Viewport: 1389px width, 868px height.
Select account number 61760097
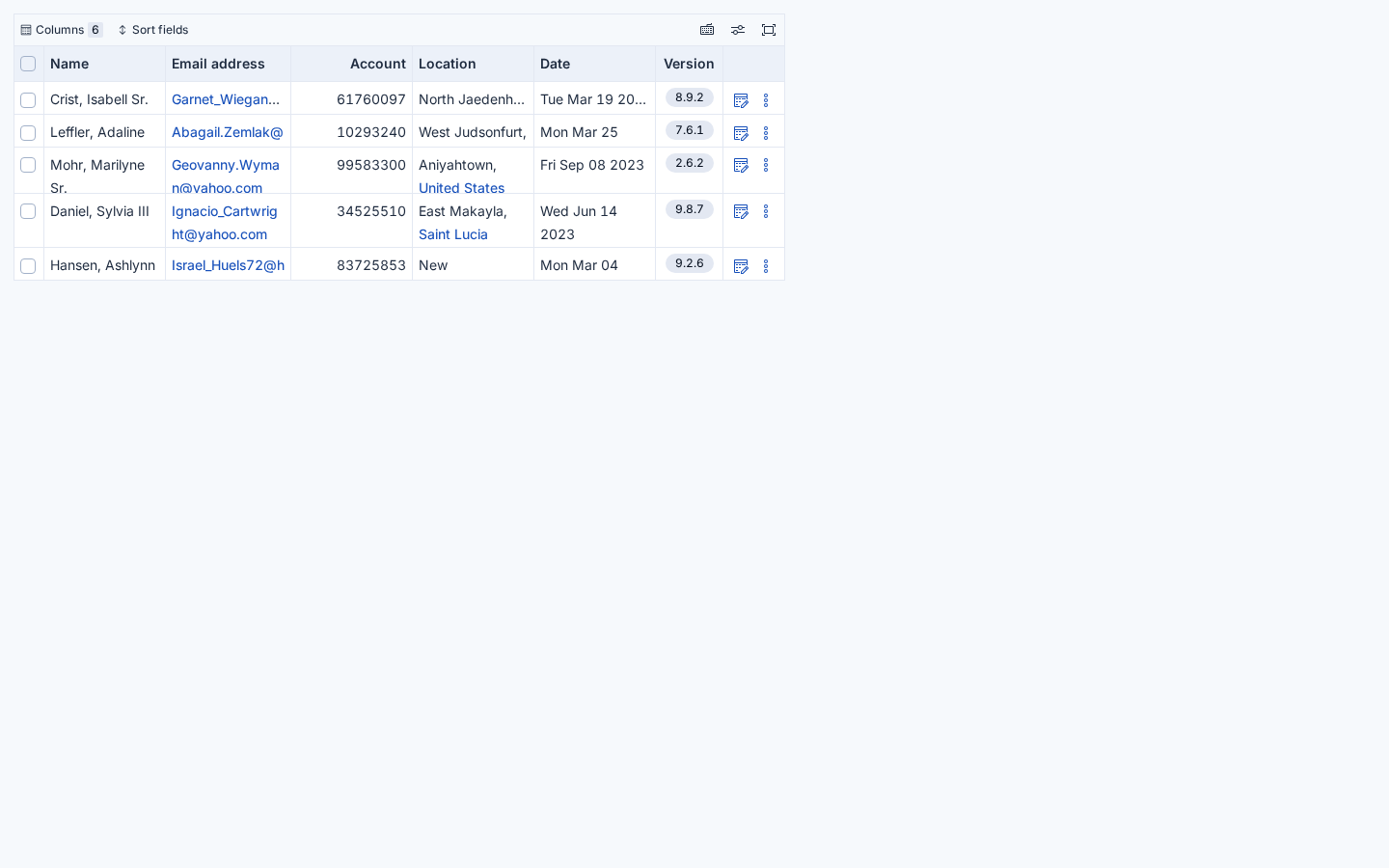[x=371, y=99]
